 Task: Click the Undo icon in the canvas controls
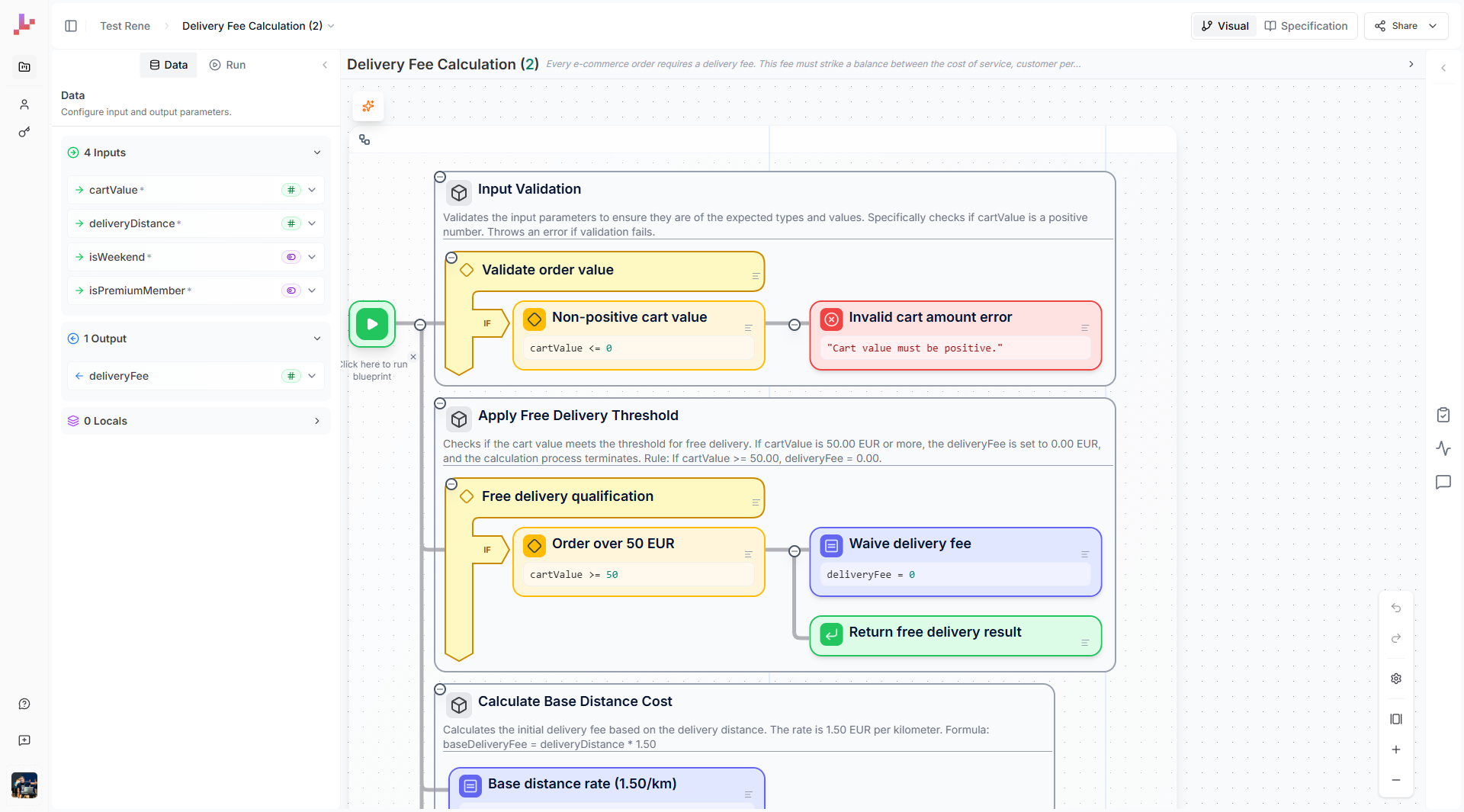(x=1396, y=608)
